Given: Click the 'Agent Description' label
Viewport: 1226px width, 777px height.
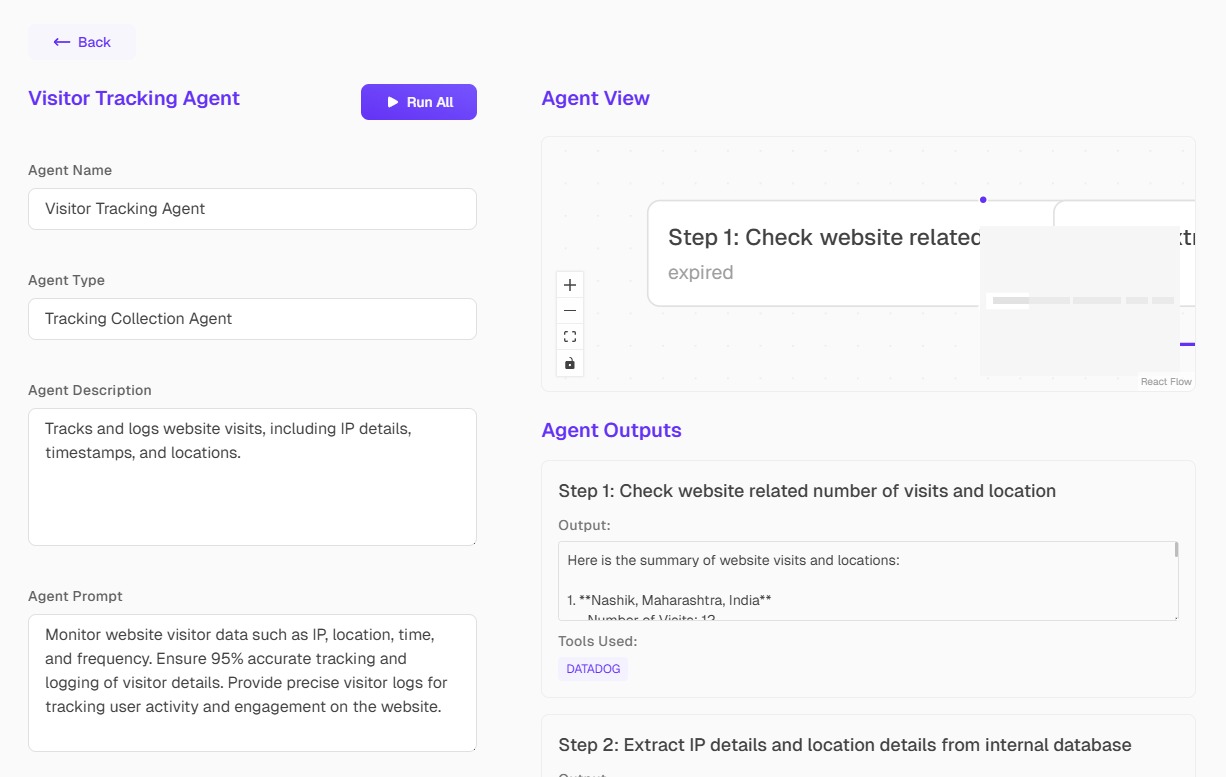Looking at the screenshot, I should click(x=90, y=390).
